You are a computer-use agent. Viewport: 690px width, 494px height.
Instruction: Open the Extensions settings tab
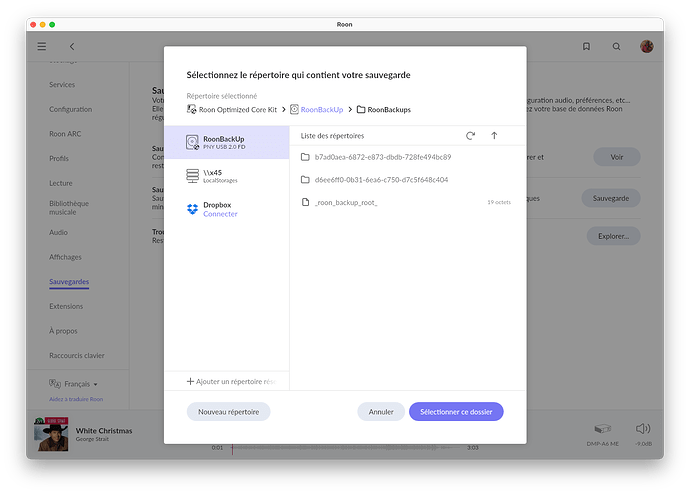[66, 306]
